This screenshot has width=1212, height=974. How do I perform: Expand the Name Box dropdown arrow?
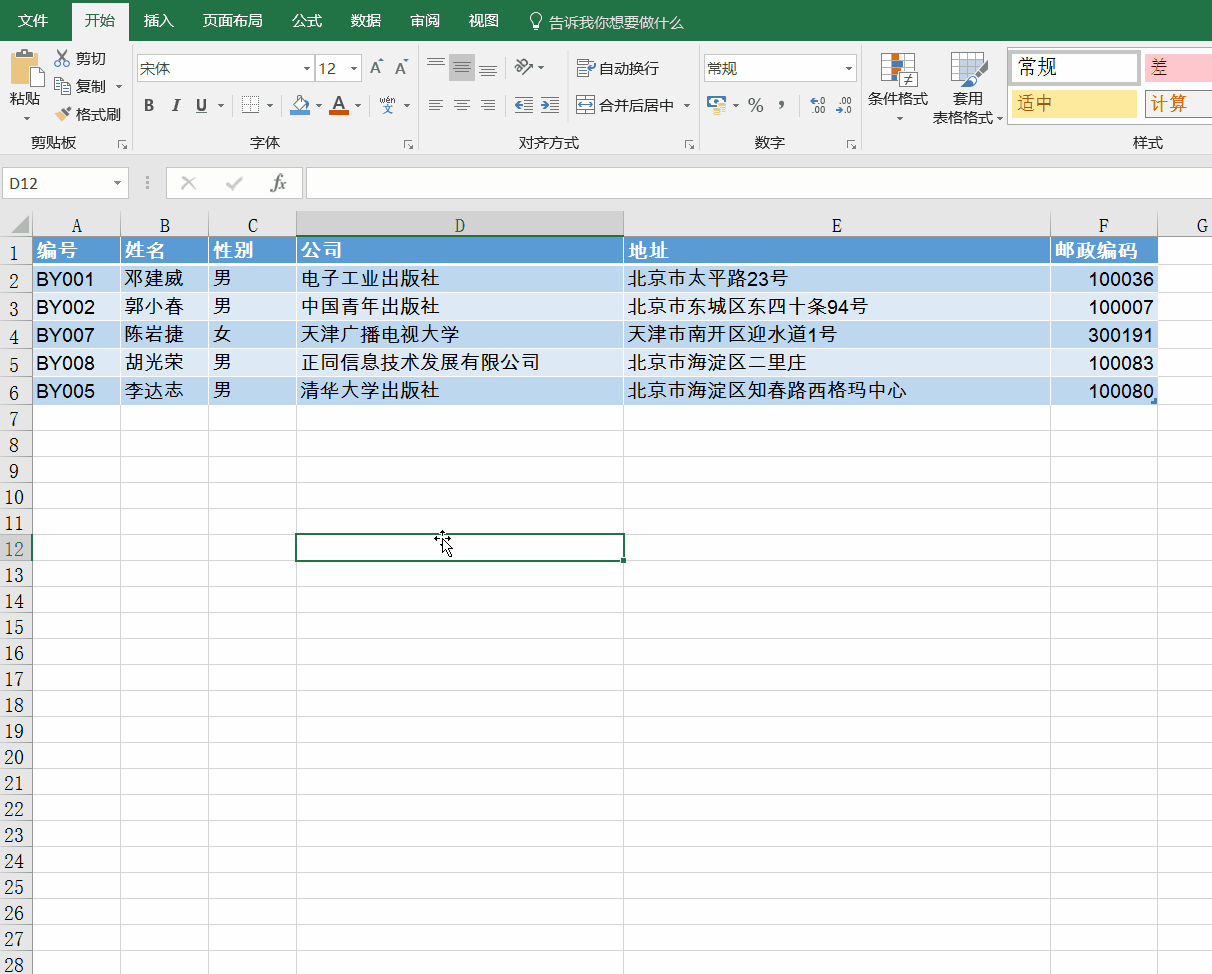(118, 183)
